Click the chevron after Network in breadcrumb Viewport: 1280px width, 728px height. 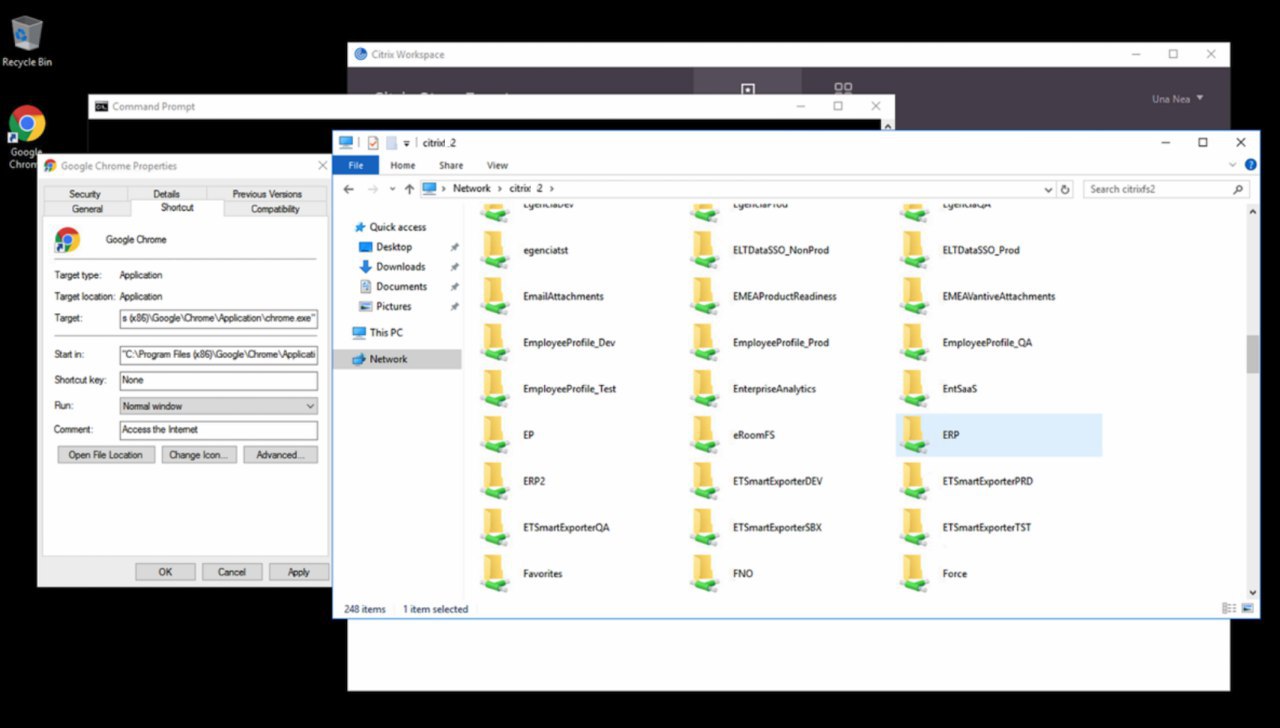pyautogui.click(x=500, y=188)
